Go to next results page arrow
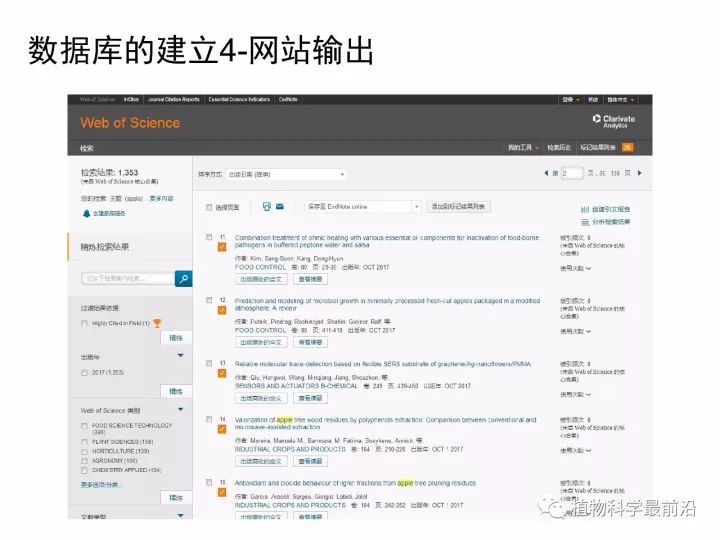This screenshot has width=720, height=540. pyautogui.click(x=639, y=173)
